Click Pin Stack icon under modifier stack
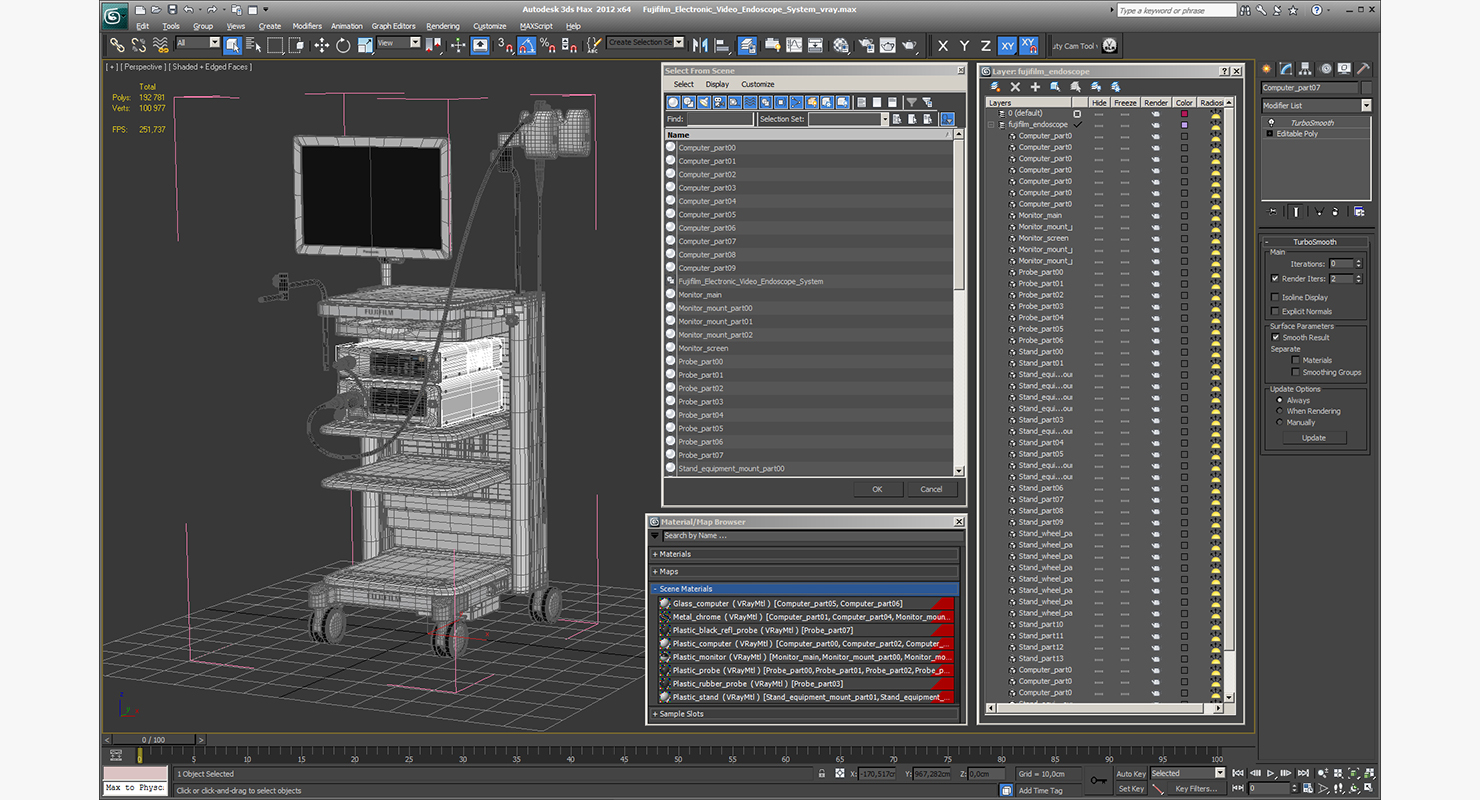The height and width of the screenshot is (800, 1480). coord(1273,211)
